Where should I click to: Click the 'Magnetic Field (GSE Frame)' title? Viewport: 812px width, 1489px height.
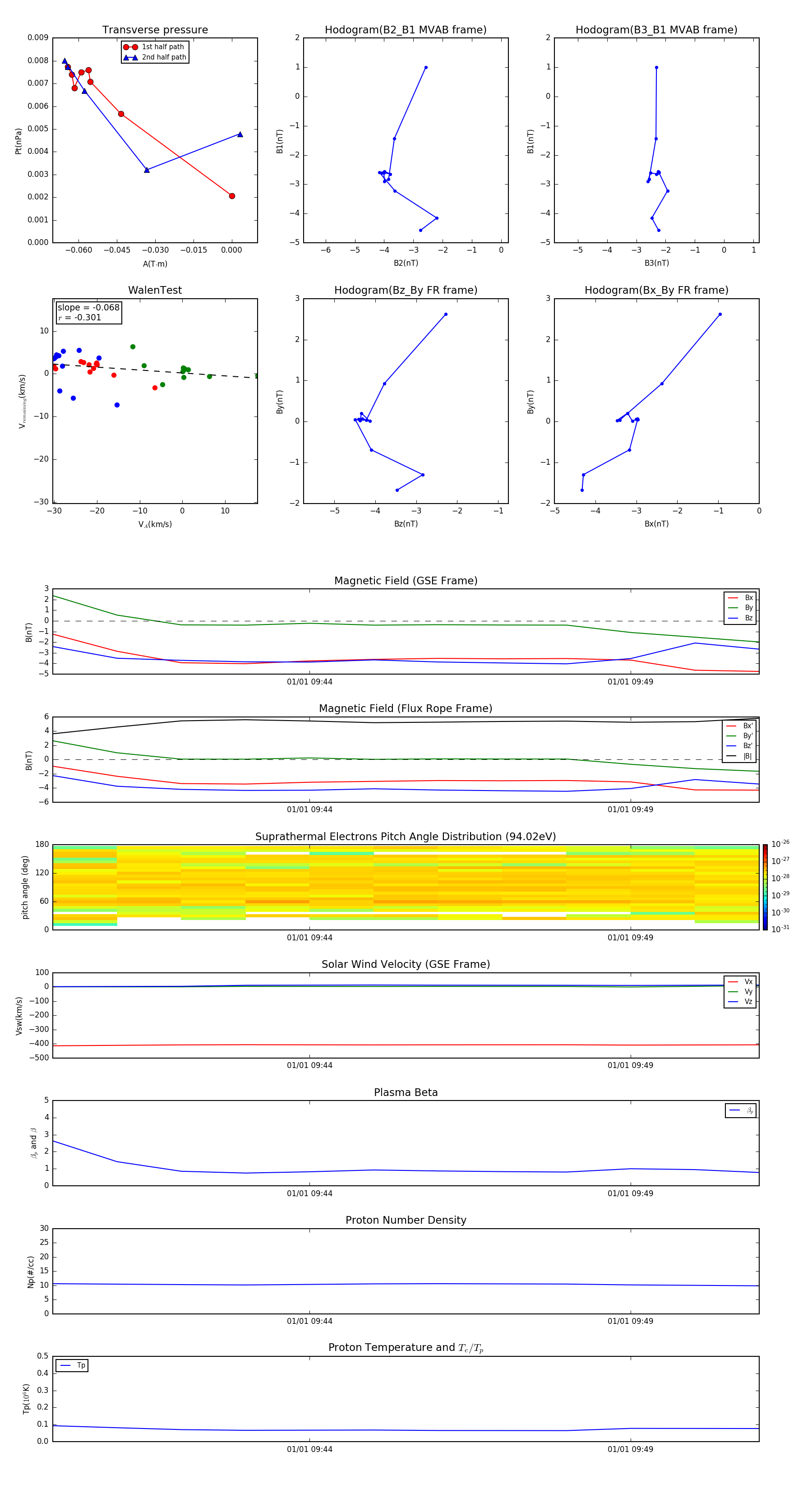[x=406, y=581]
